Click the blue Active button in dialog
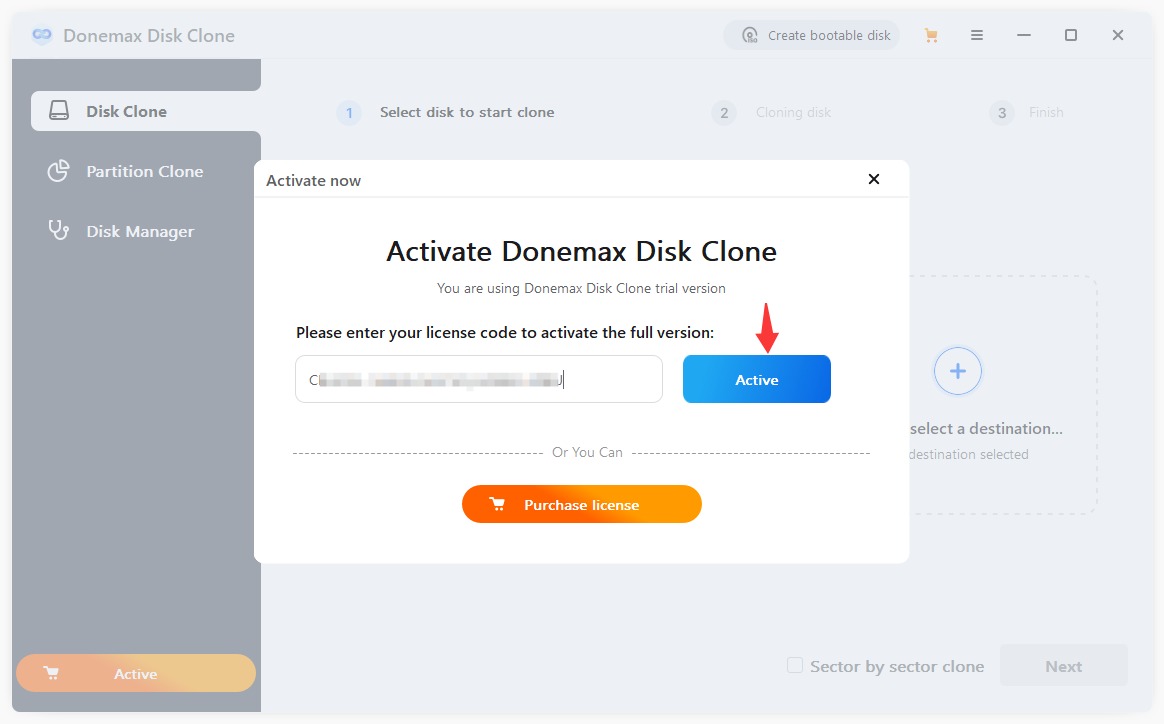Viewport: 1164px width, 724px height. click(756, 379)
